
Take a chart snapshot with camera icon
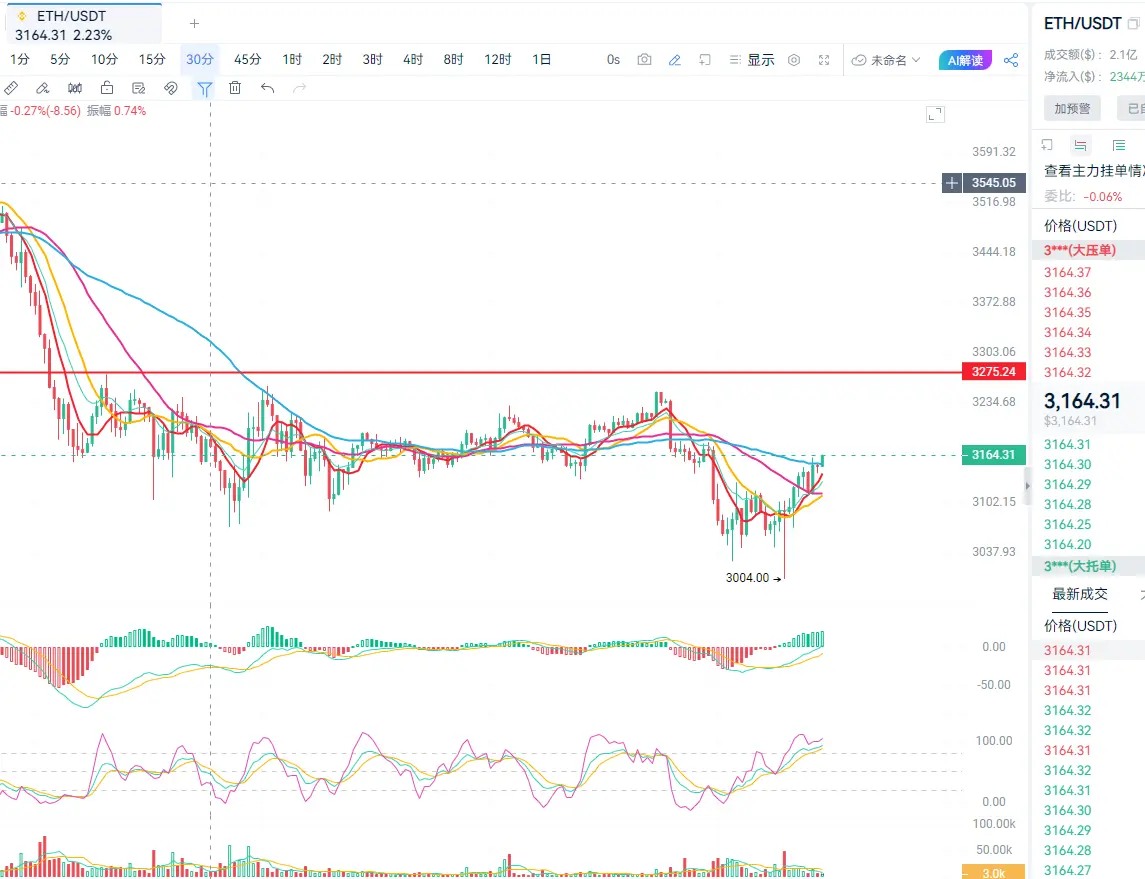point(644,60)
